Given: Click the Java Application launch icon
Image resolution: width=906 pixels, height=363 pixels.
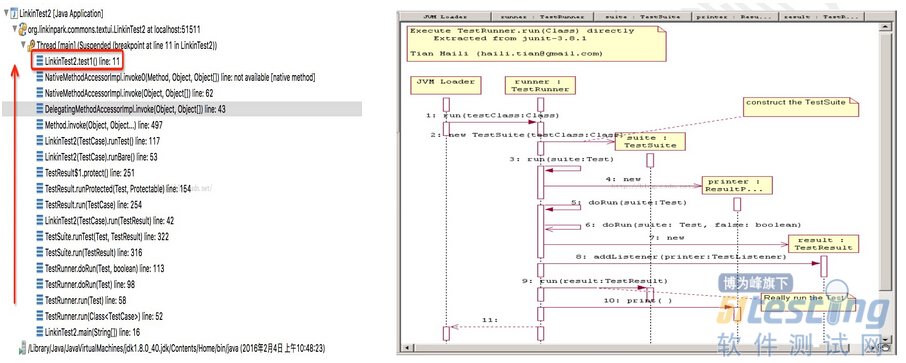Looking at the screenshot, I should (14, 12).
